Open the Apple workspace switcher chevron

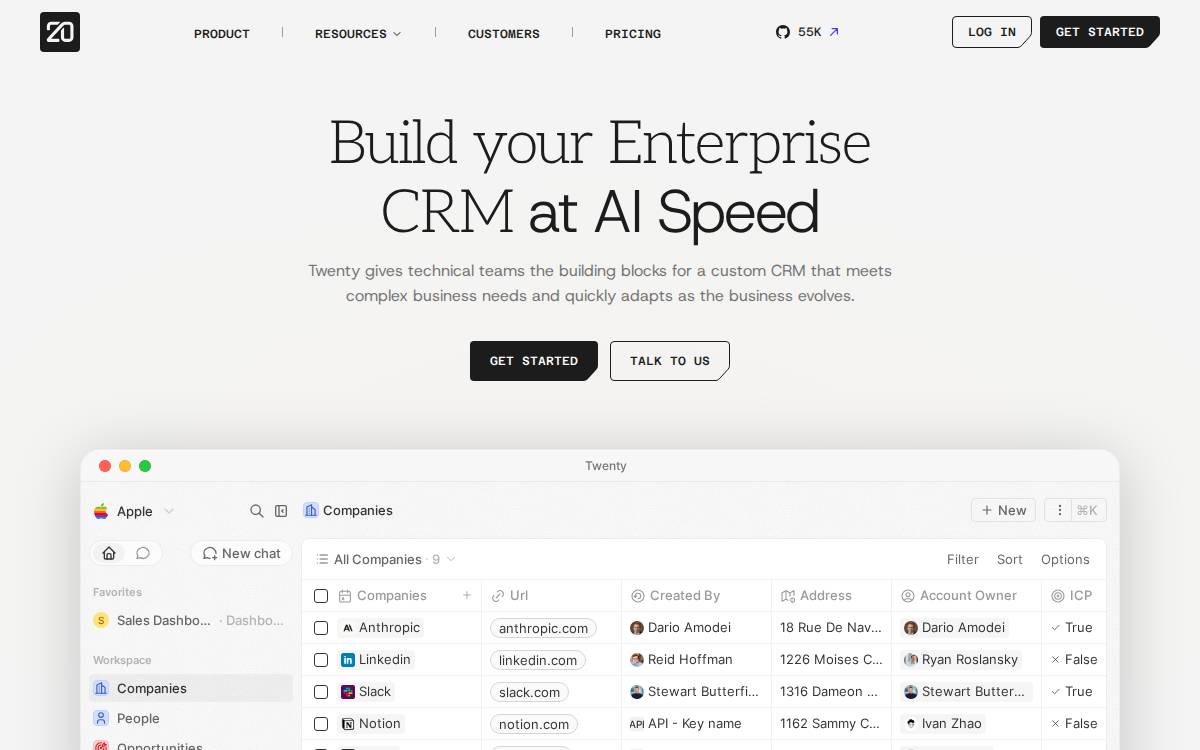coord(169,511)
